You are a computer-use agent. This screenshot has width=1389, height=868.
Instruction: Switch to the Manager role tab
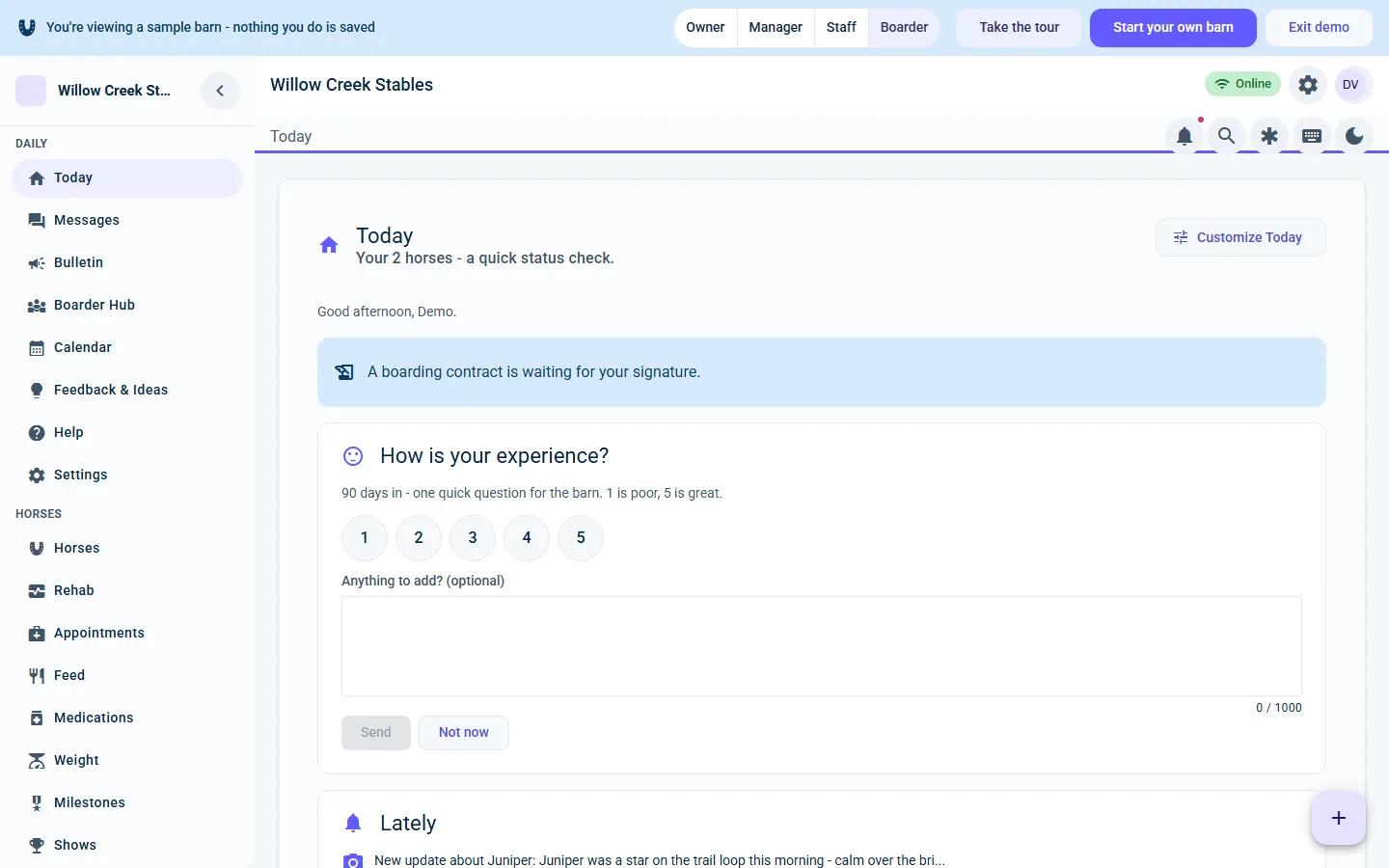[x=776, y=27]
